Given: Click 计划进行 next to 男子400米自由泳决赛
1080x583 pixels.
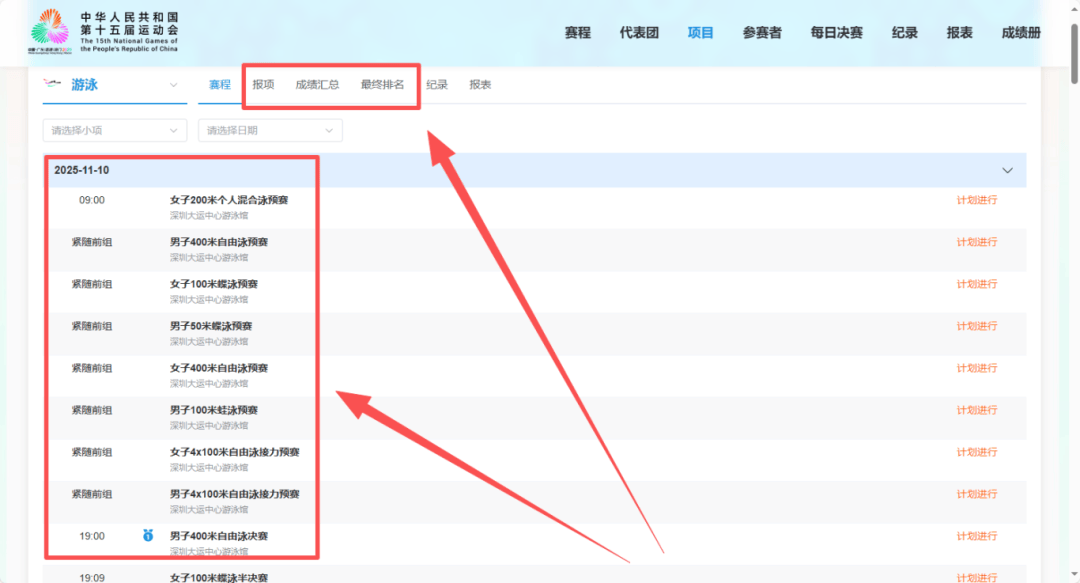Looking at the screenshot, I should coord(977,535).
